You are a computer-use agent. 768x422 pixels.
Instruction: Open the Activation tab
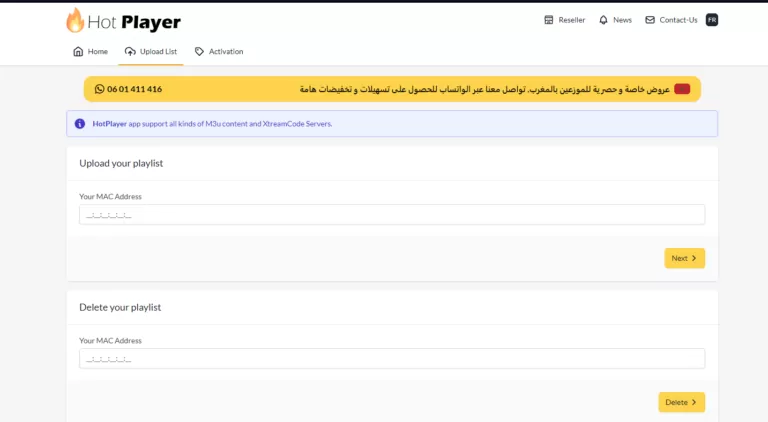[225, 51]
